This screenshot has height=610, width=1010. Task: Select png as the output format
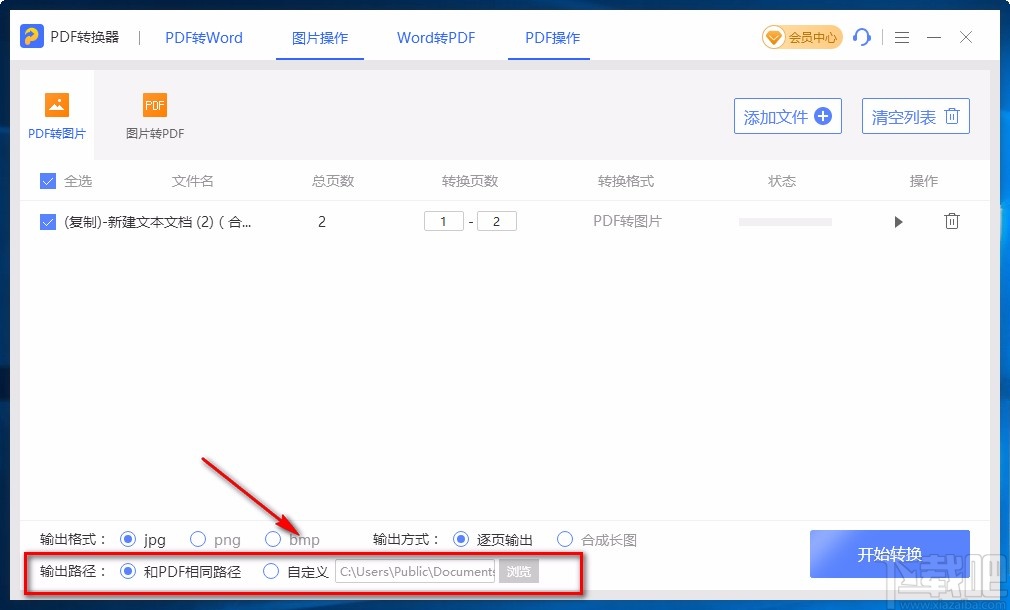[197, 539]
